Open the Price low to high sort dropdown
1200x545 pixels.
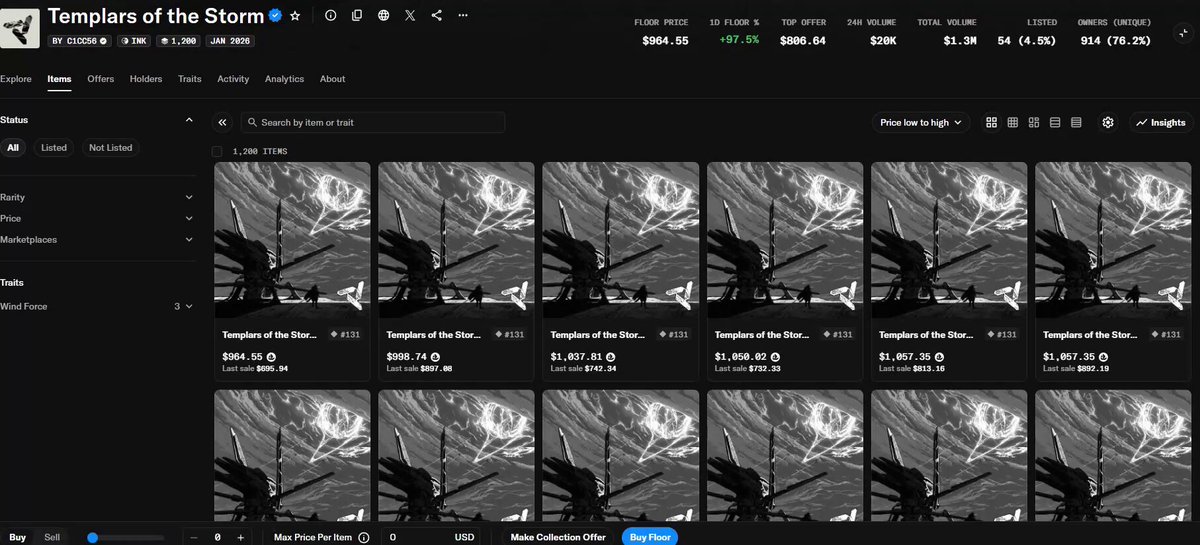pos(921,122)
